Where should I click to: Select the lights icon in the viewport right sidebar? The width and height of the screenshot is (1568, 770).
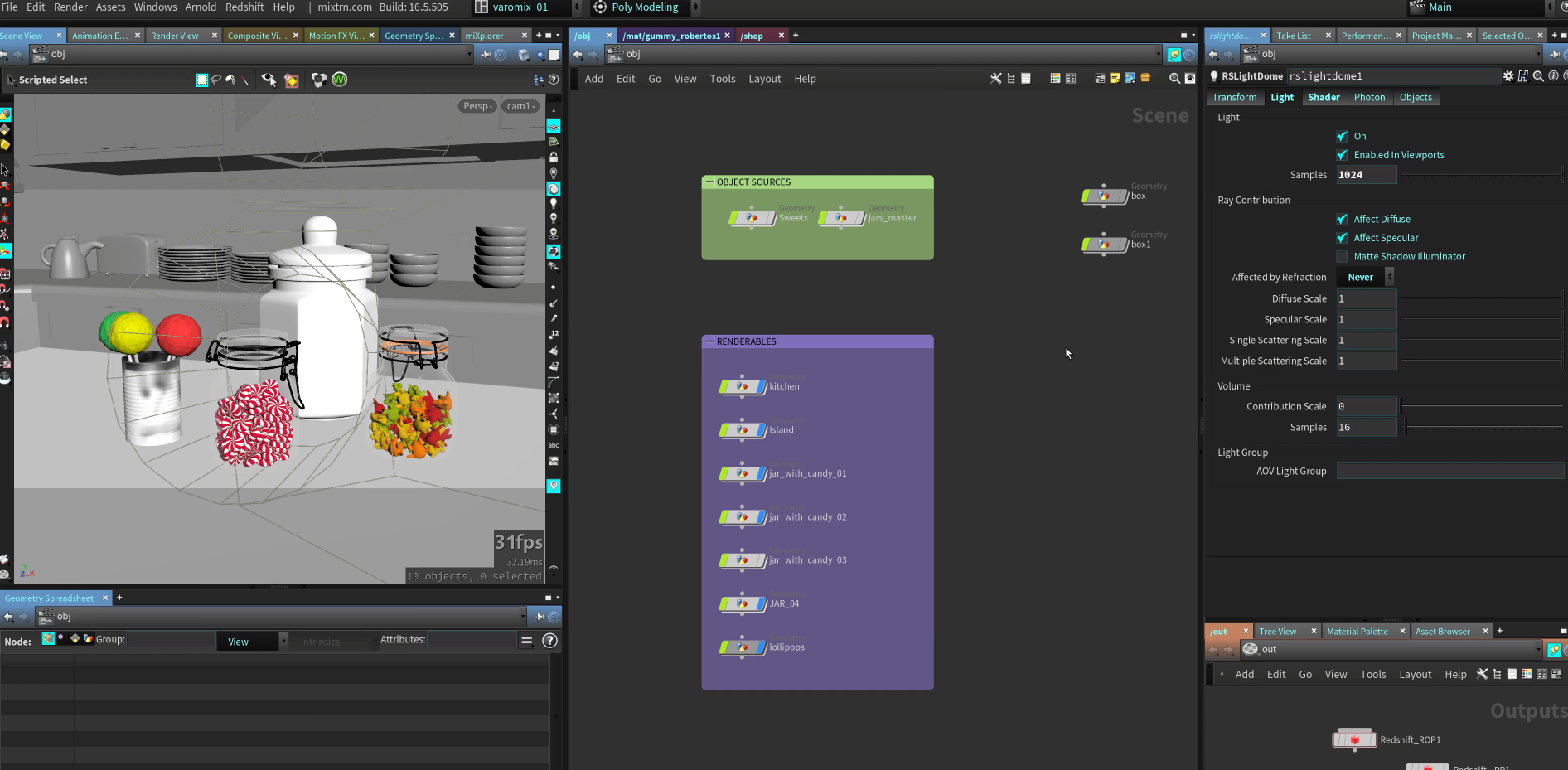pos(554,203)
